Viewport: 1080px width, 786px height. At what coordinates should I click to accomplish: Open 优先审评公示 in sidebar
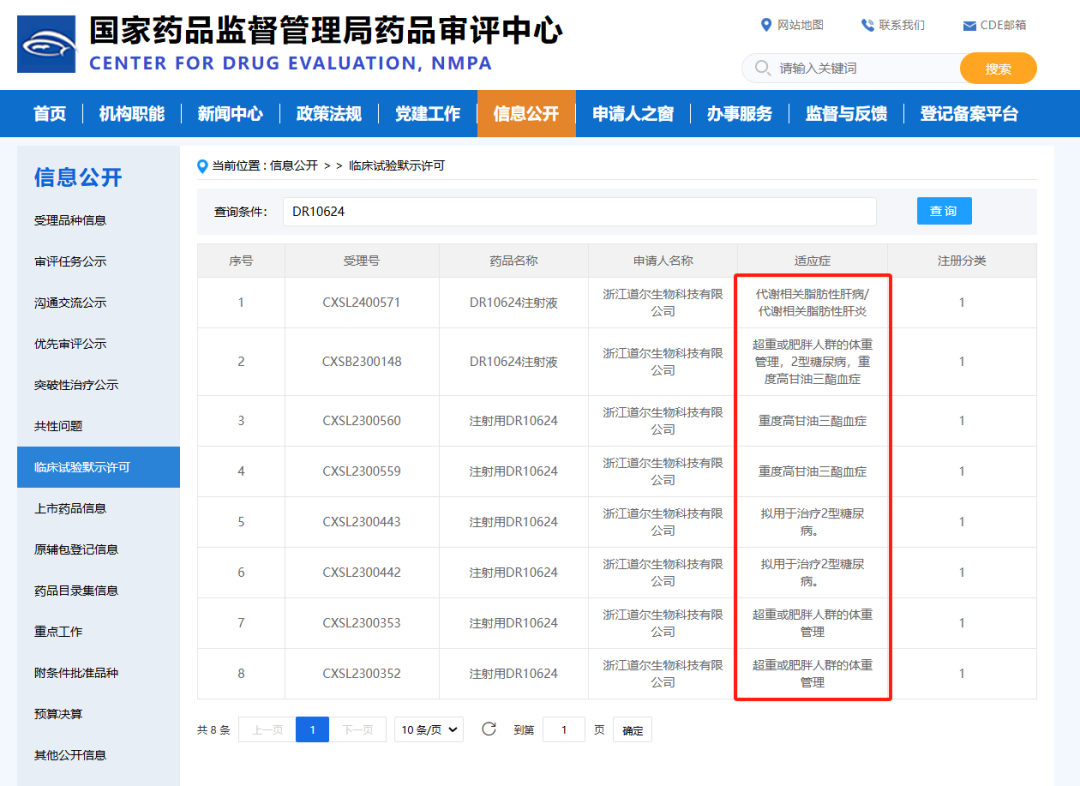tap(70, 344)
